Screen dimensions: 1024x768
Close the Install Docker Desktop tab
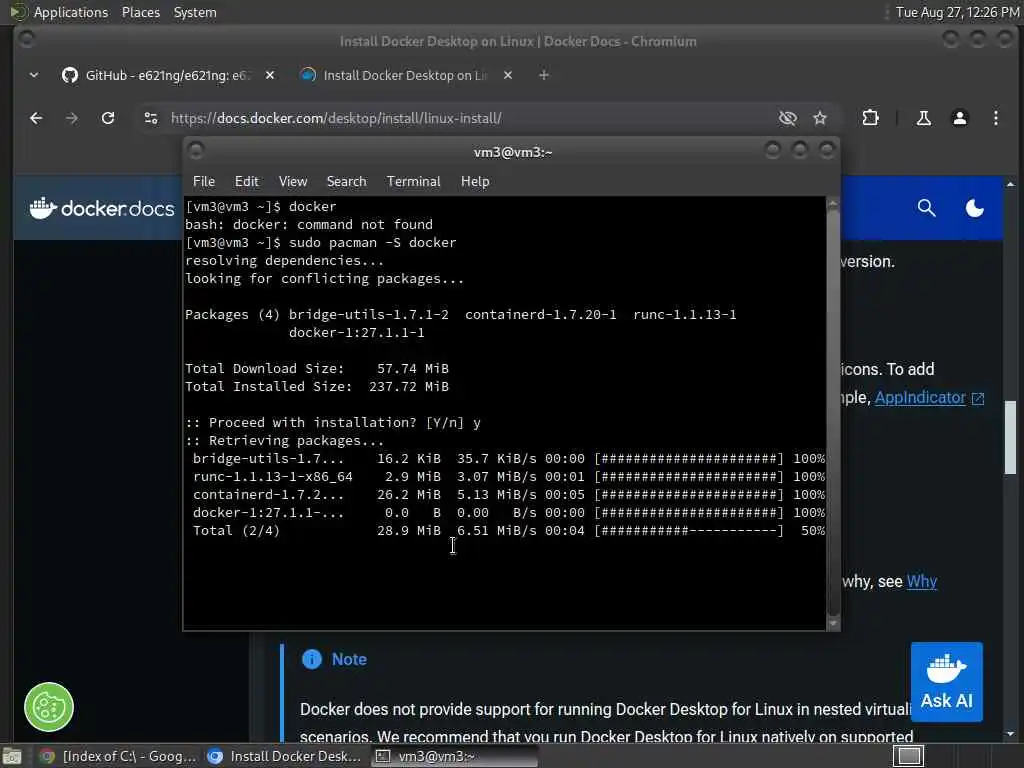coord(507,75)
